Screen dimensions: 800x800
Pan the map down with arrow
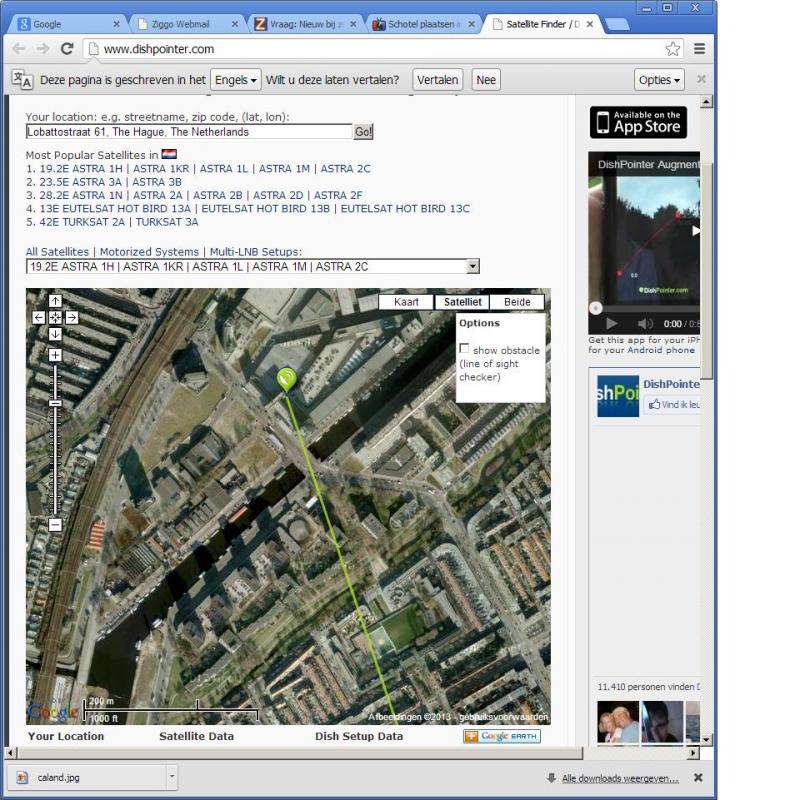coord(55,334)
